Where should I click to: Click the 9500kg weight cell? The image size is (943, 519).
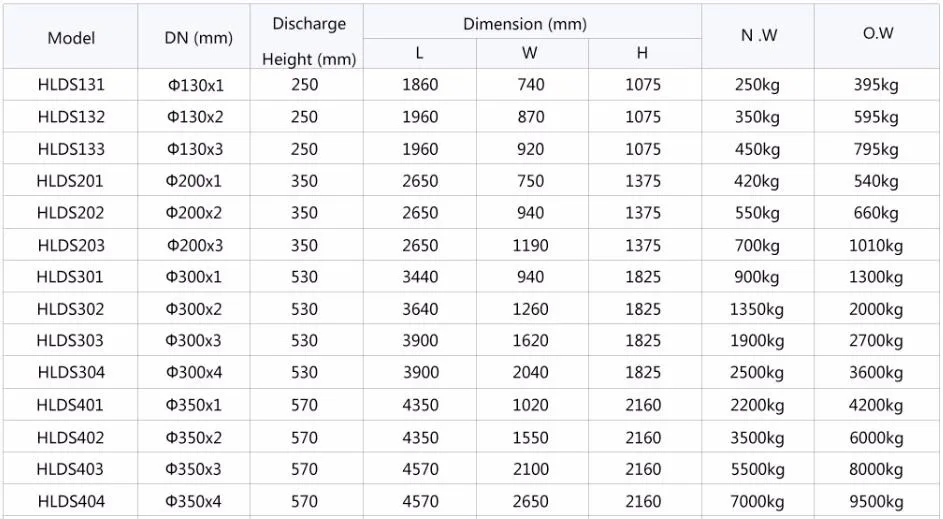pyautogui.click(x=876, y=502)
